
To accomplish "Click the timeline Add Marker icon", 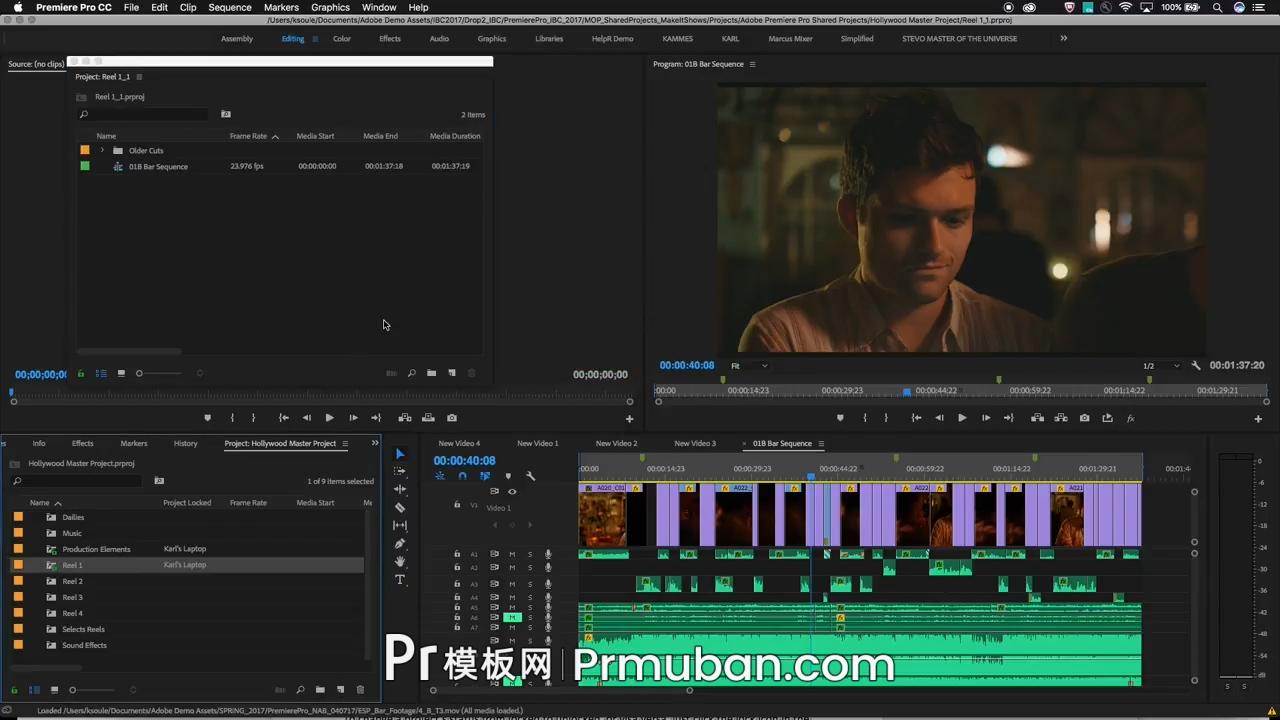I will coord(507,476).
